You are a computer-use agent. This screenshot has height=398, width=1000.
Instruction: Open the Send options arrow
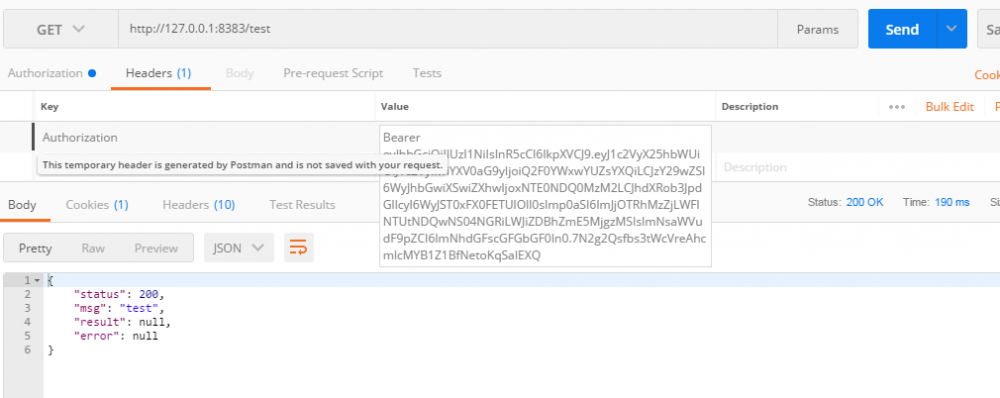[x=952, y=29]
